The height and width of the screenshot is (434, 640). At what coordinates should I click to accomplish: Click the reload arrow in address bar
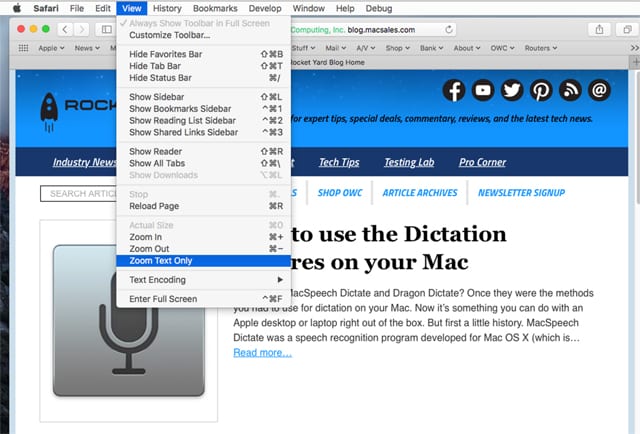click(449, 30)
